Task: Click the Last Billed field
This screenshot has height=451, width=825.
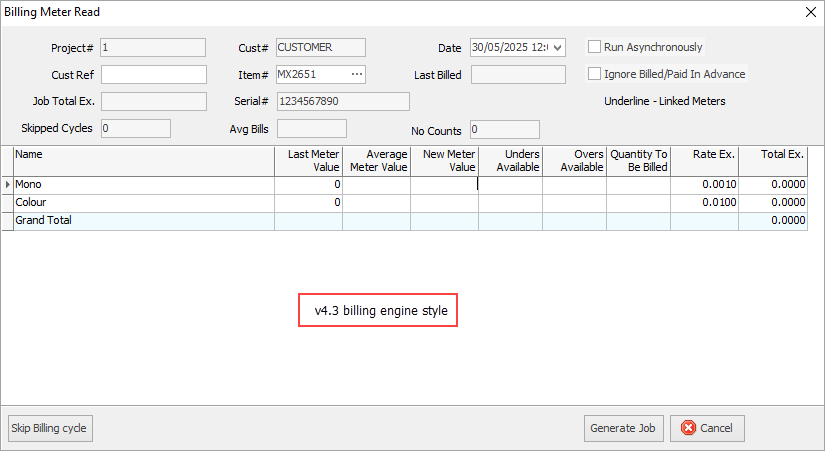Action: tap(518, 75)
